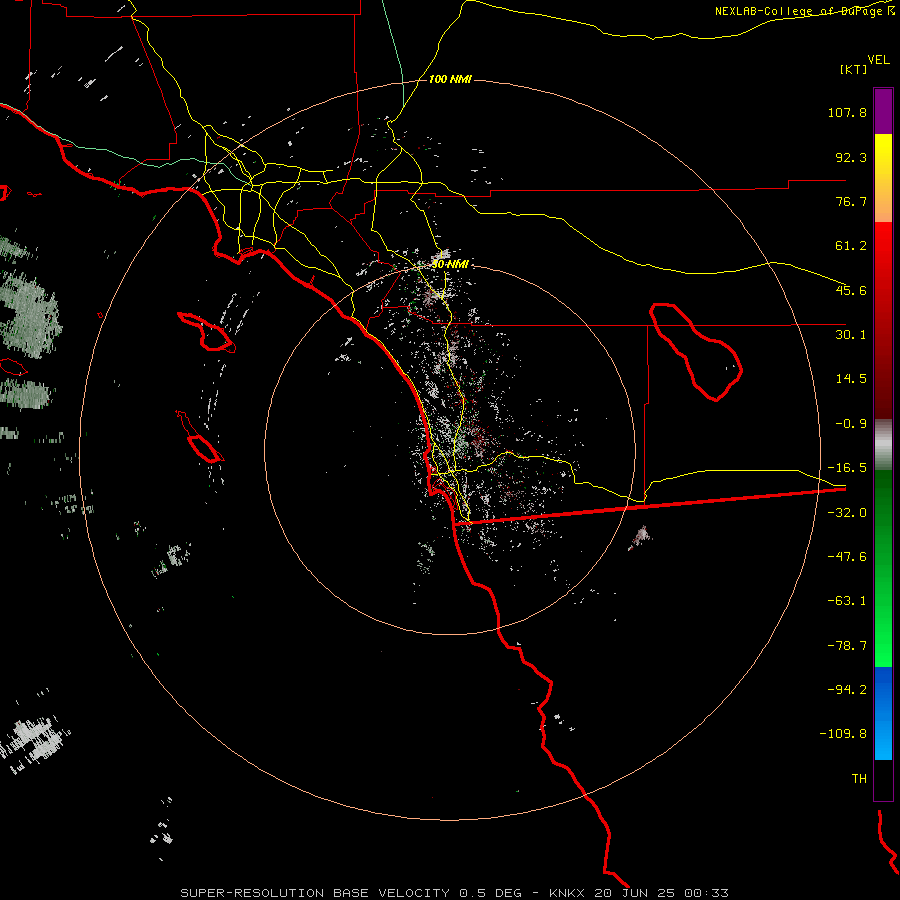
Task: Click the NEXLAB-College of DuPage label
Action: [805, 11]
